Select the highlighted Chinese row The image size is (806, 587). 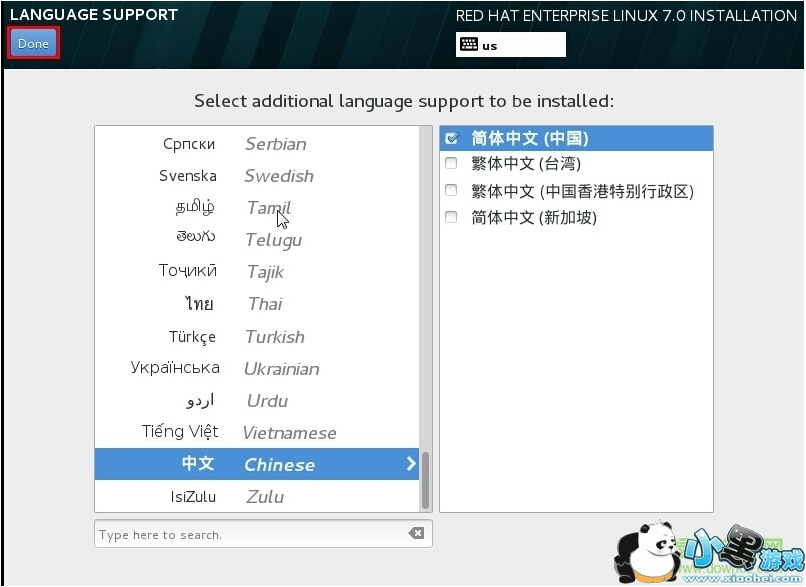(257, 464)
